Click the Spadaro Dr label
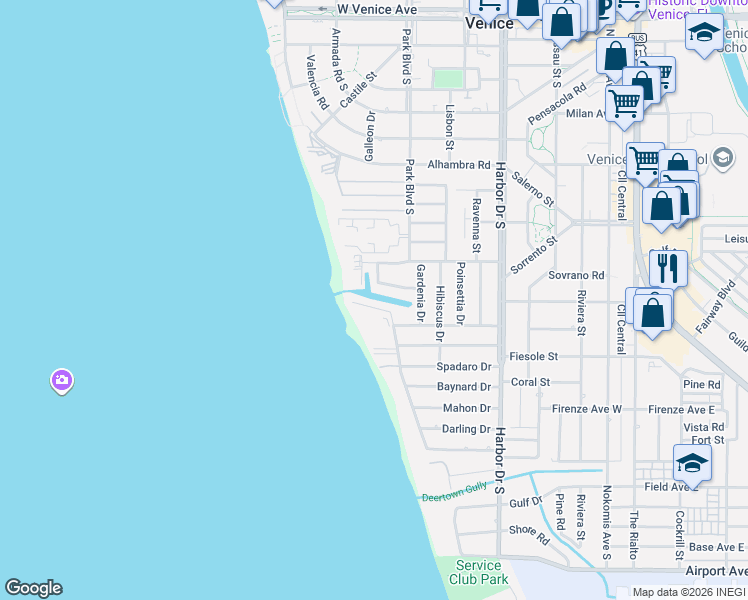This screenshot has height=600, width=748. point(464,366)
